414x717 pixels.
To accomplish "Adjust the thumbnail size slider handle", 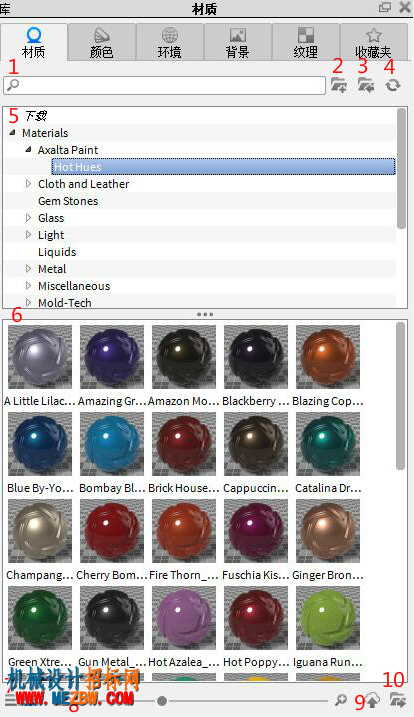I will pyautogui.click(x=161, y=701).
